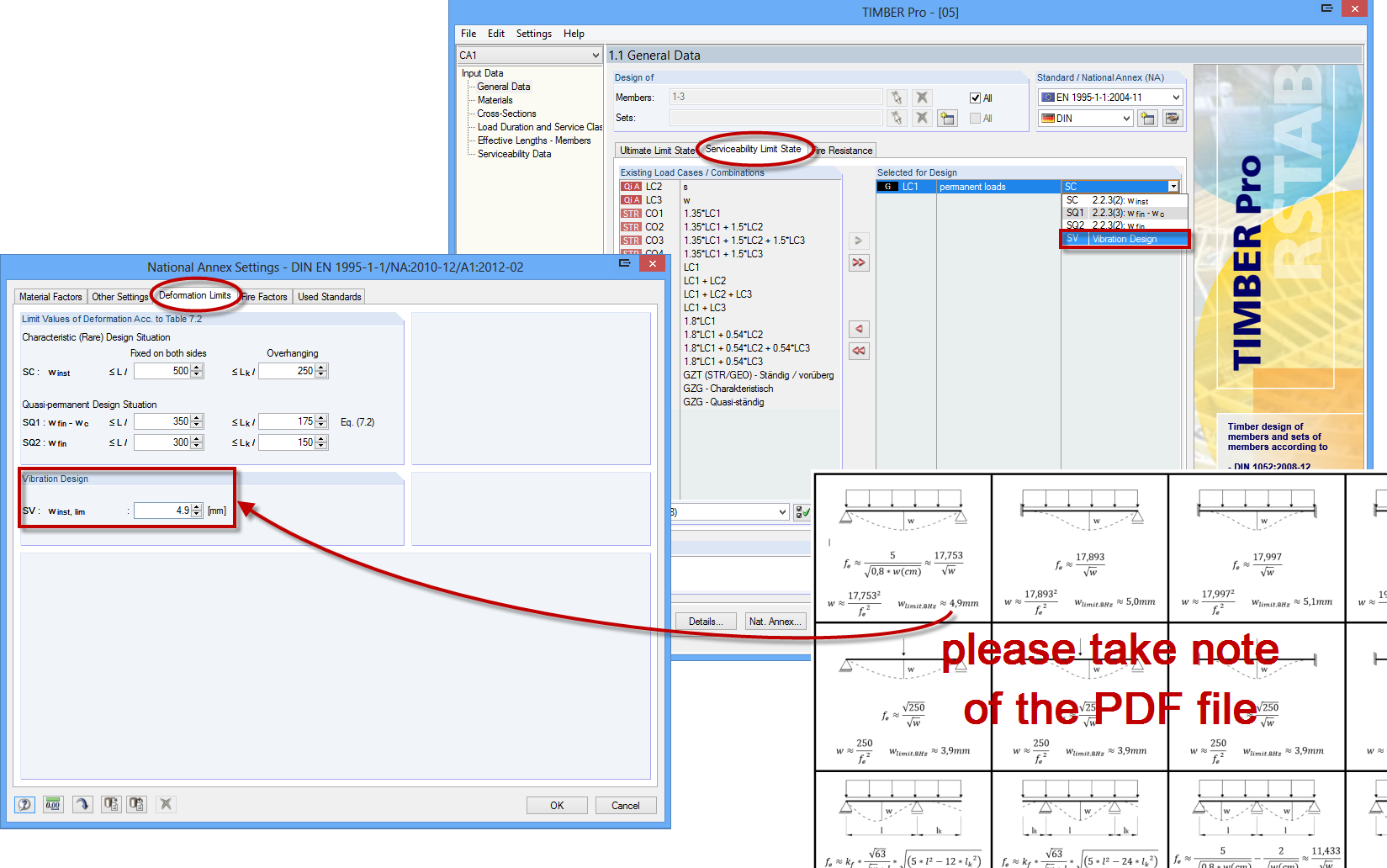
Task: Remove selected load case with single left arrow
Action: [859, 329]
